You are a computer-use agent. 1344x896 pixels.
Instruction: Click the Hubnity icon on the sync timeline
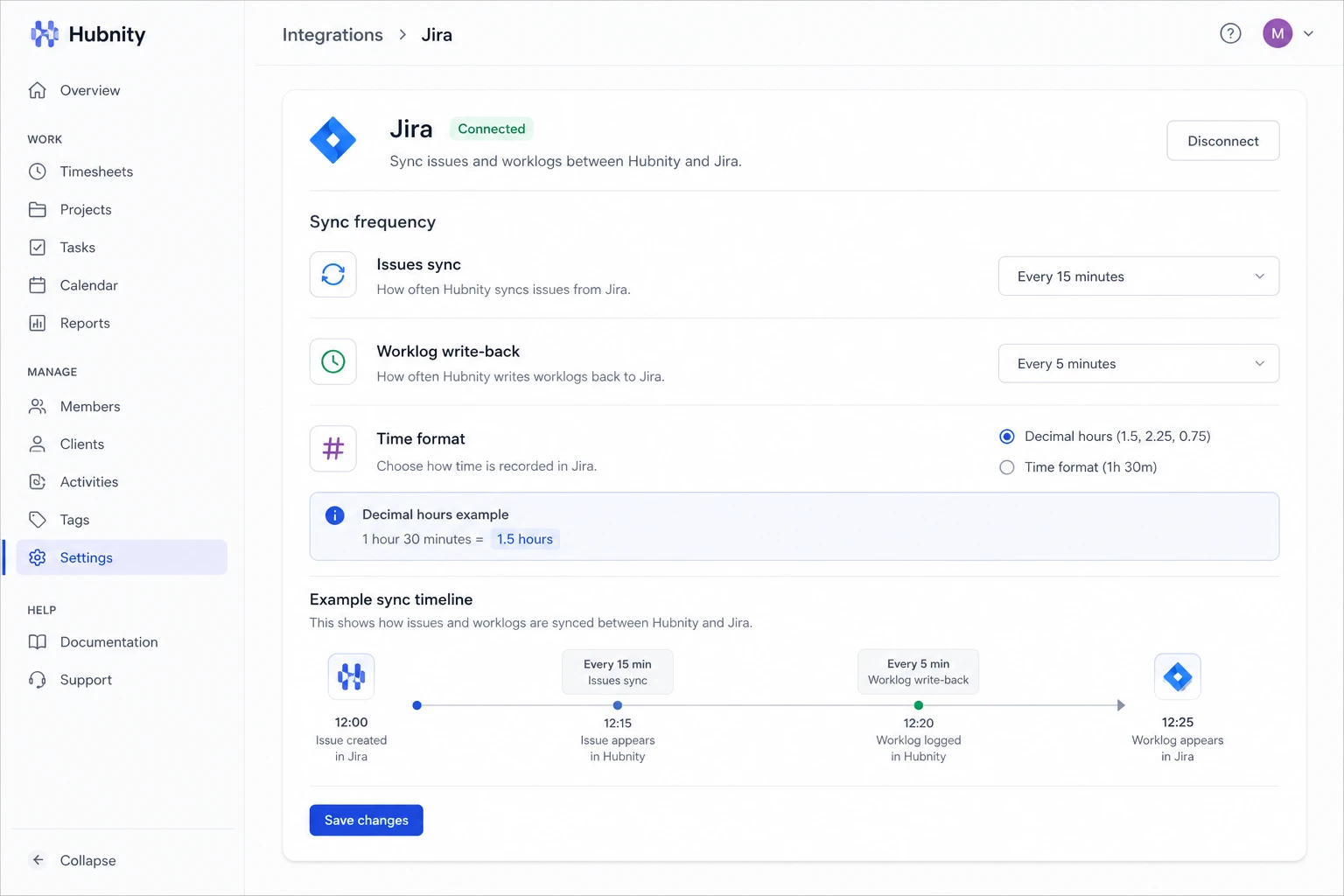[x=351, y=676]
